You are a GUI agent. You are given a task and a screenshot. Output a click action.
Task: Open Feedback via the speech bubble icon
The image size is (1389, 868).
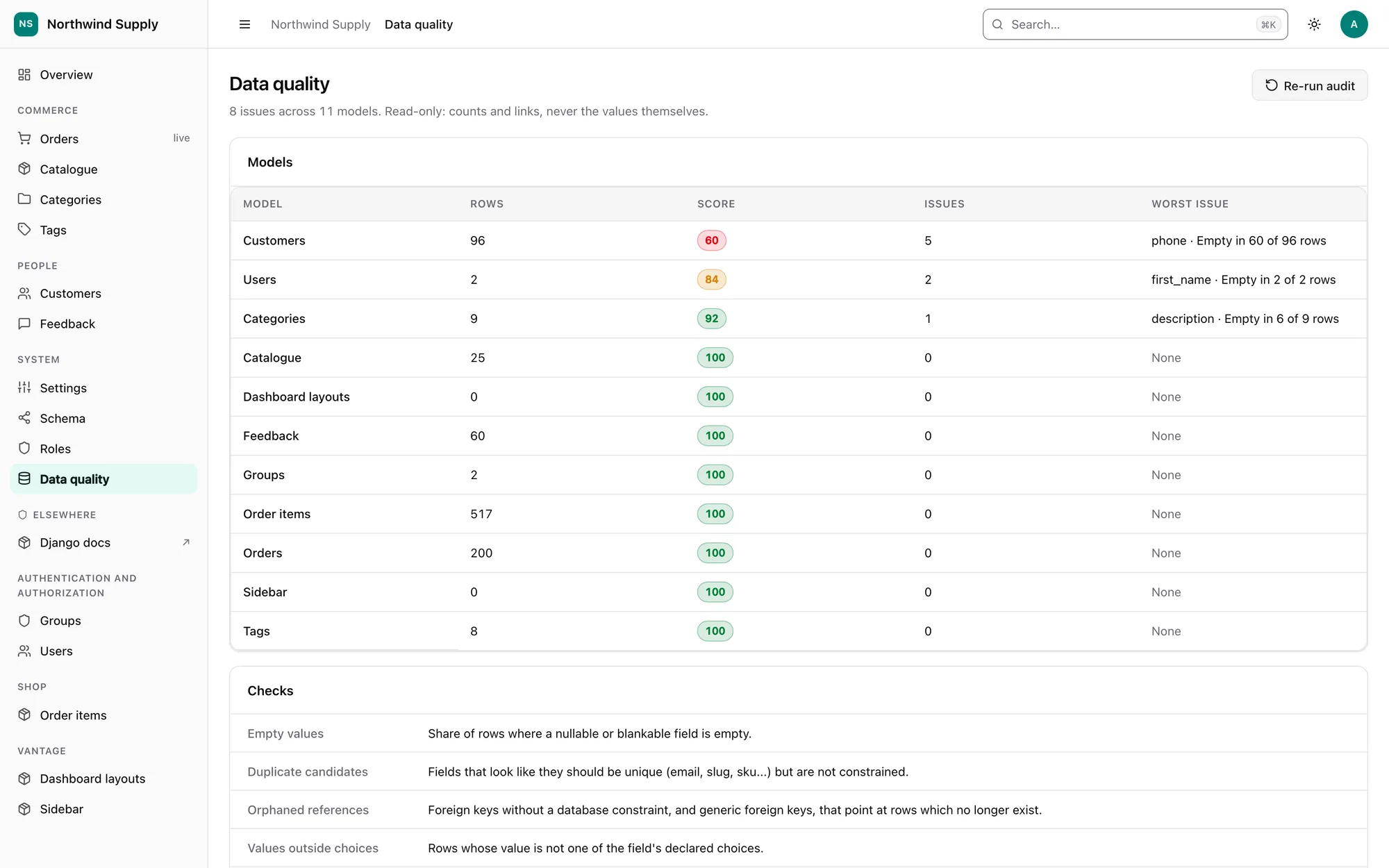click(24, 324)
